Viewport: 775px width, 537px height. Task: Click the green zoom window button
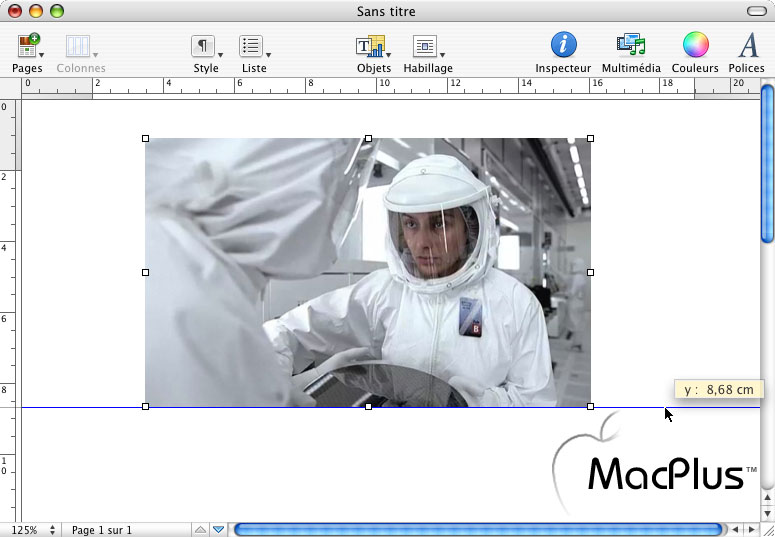point(57,11)
